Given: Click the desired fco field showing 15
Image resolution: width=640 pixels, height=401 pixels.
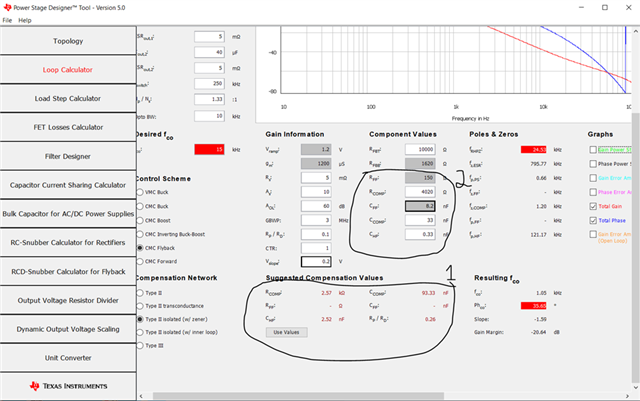Looking at the screenshot, I should click(x=209, y=149).
